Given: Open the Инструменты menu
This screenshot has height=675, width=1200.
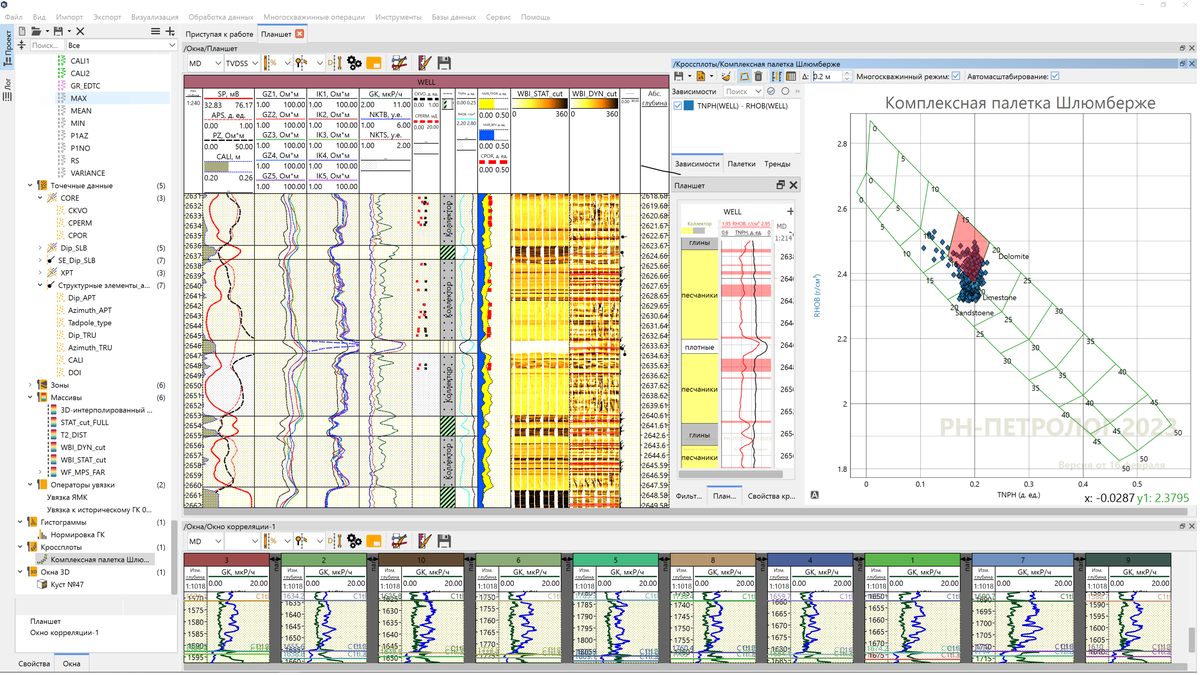Looking at the screenshot, I should pyautogui.click(x=398, y=17).
